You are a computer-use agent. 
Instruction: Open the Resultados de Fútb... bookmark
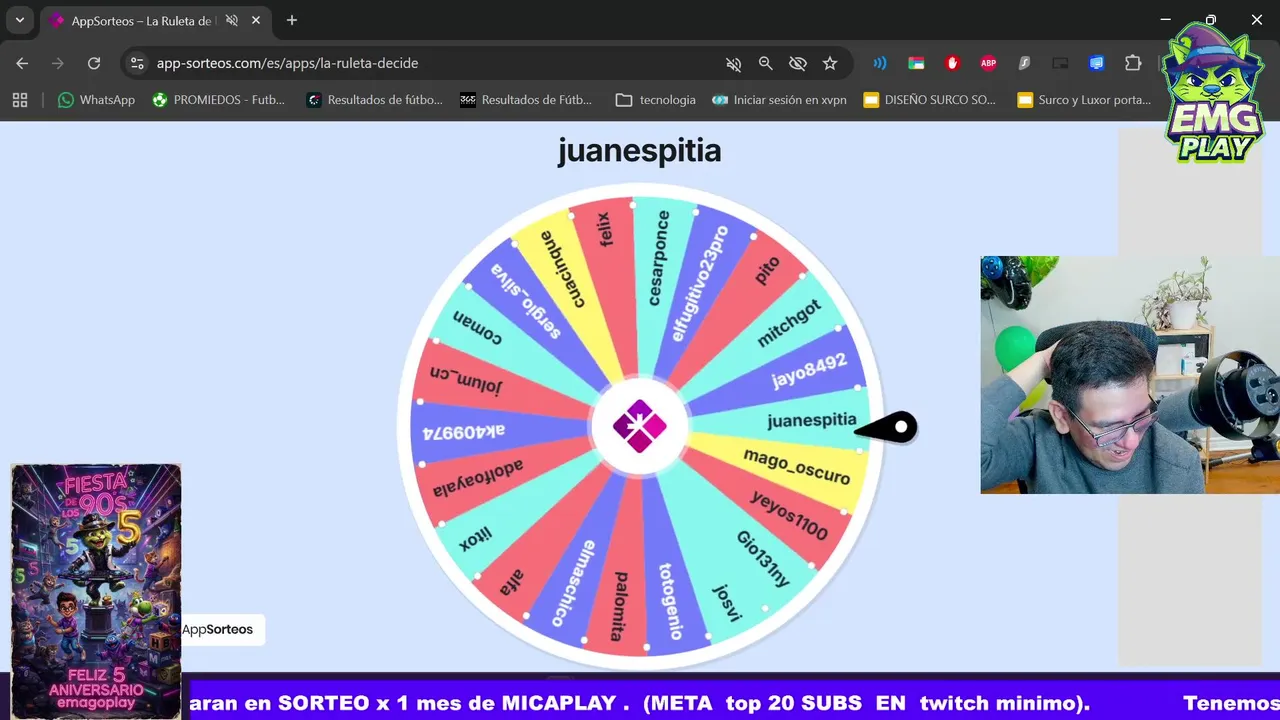[526, 100]
